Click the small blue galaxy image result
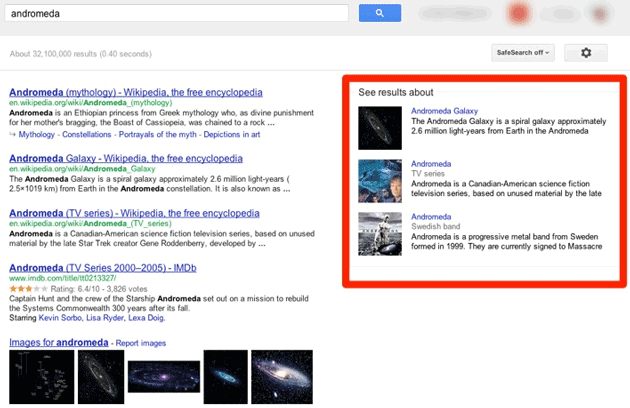Image resolution: width=630 pixels, height=408 pixels. click(226, 377)
